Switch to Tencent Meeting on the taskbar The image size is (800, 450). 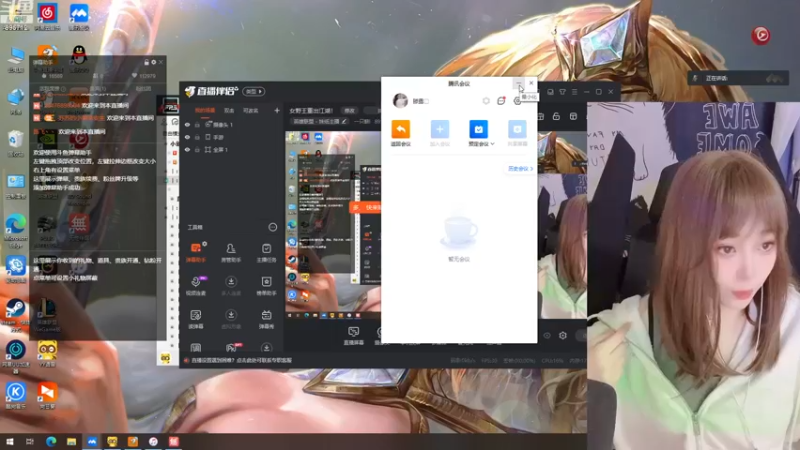click(92, 441)
